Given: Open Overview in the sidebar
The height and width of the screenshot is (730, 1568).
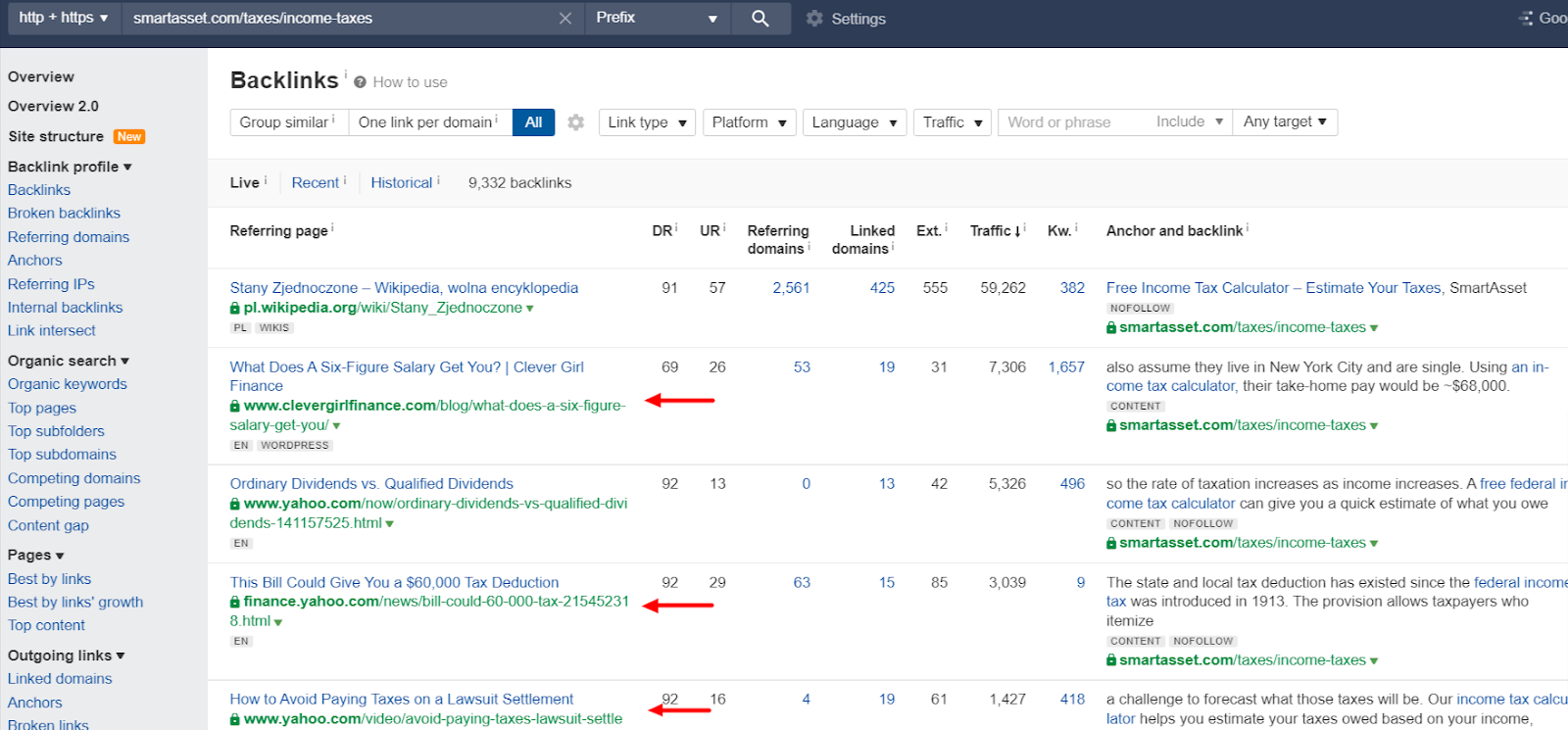Looking at the screenshot, I should (x=41, y=76).
